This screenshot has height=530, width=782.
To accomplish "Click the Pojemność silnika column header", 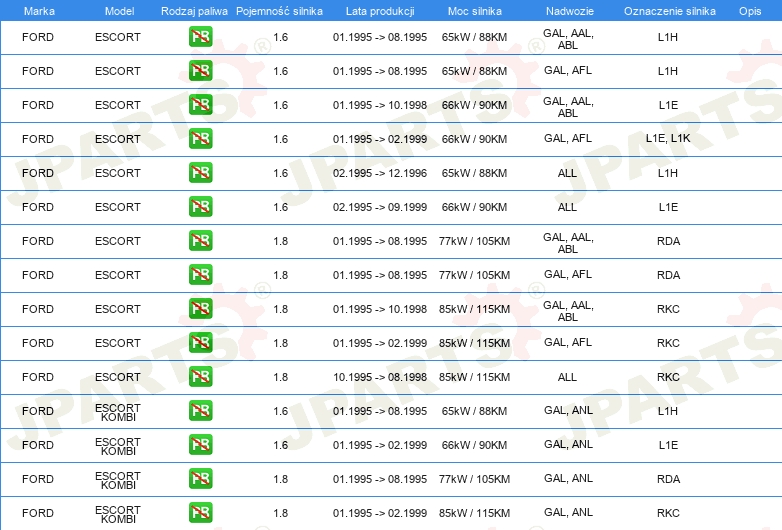I will point(279,11).
